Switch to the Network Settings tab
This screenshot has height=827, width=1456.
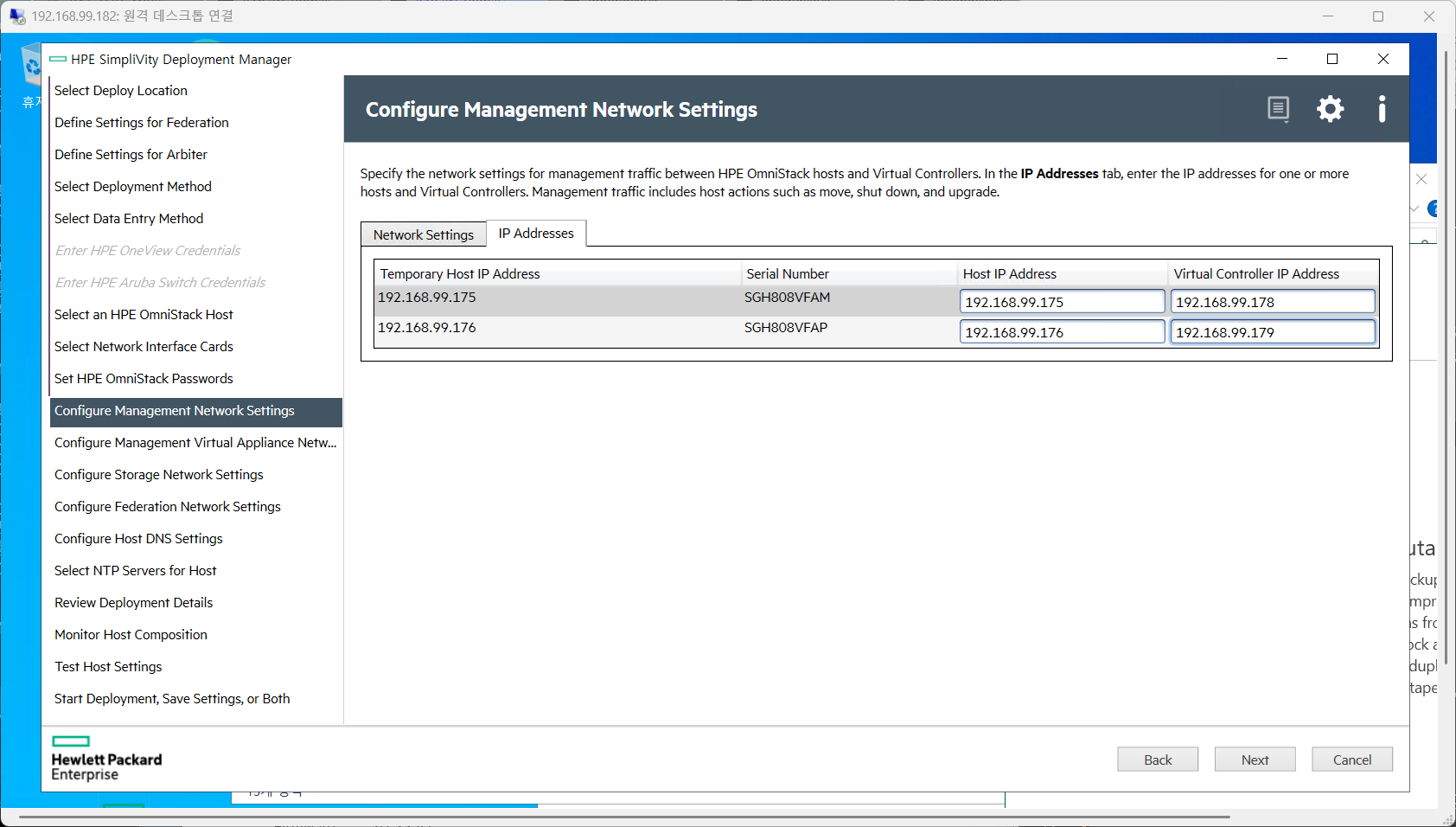pos(424,234)
